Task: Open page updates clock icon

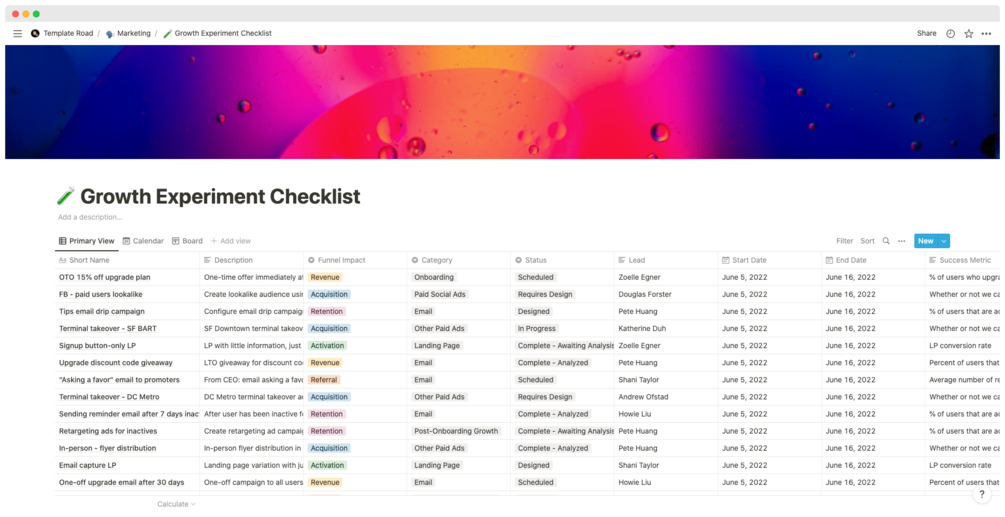Action: (951, 33)
